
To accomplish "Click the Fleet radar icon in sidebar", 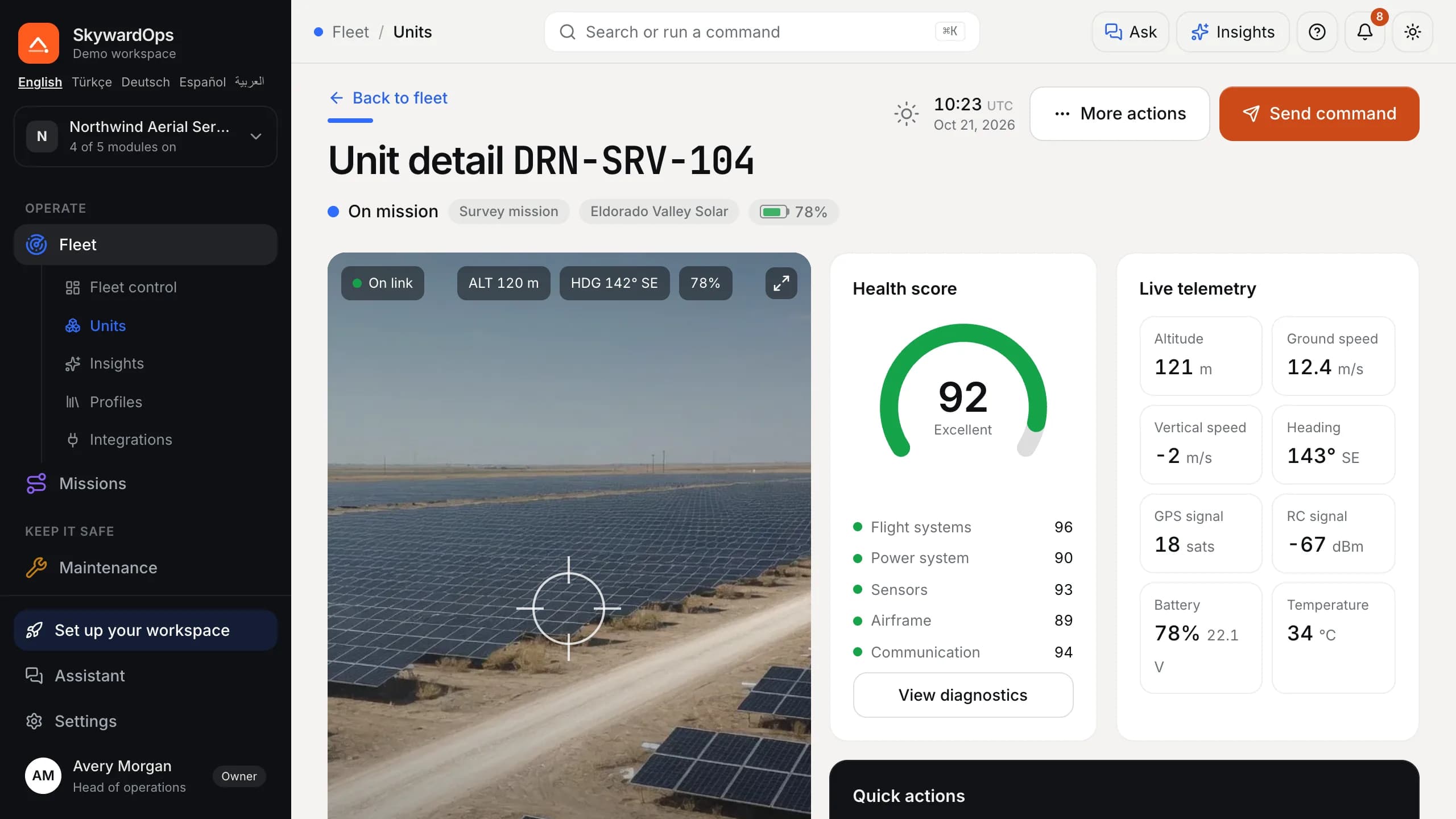I will 36,245.
